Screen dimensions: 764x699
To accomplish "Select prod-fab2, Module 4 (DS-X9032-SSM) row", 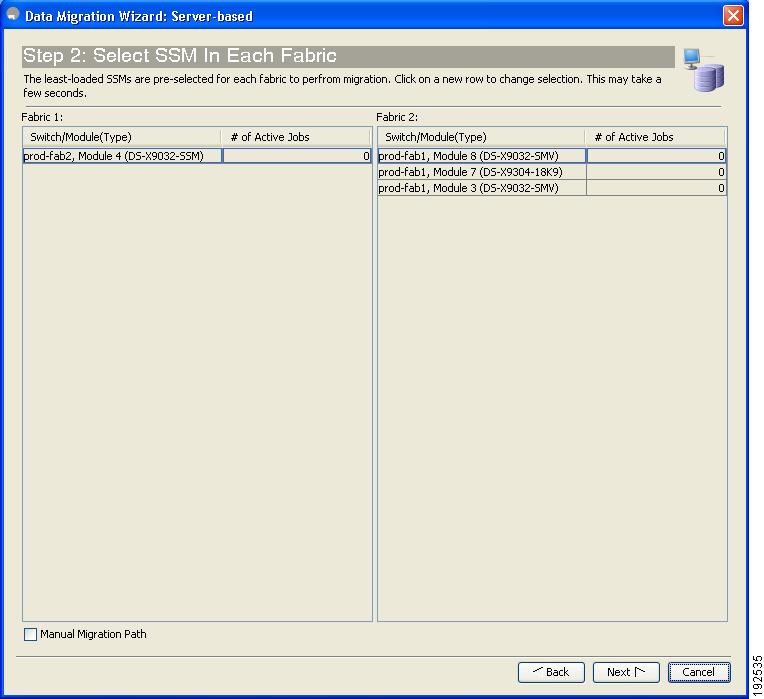I will (x=197, y=156).
